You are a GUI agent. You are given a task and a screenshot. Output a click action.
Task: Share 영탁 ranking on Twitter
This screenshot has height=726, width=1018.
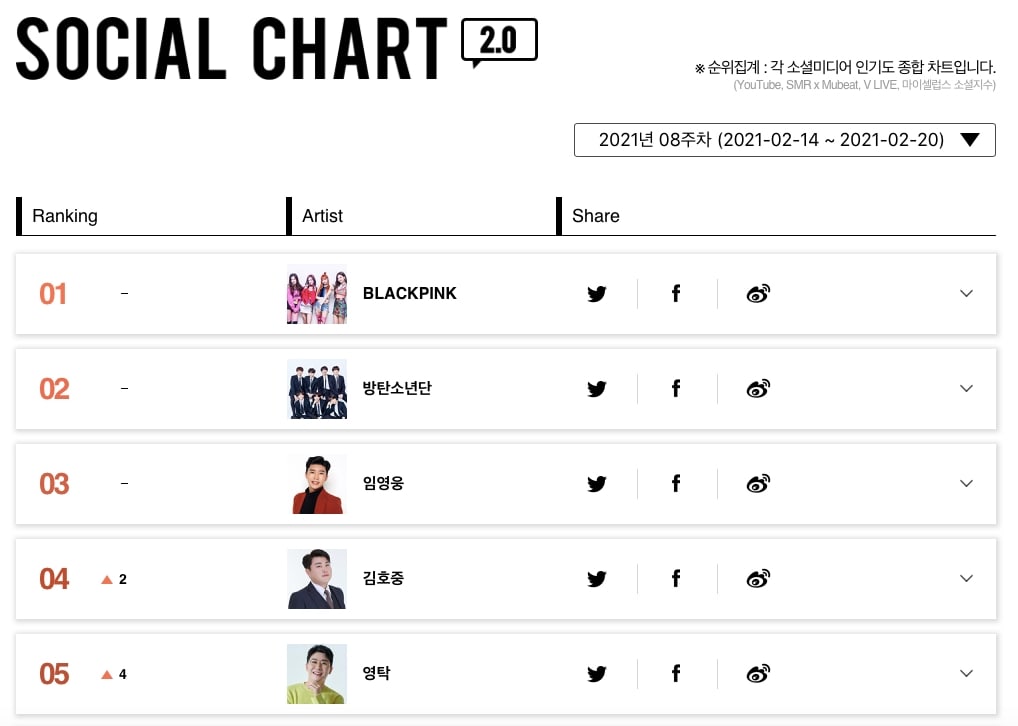pyautogui.click(x=597, y=674)
